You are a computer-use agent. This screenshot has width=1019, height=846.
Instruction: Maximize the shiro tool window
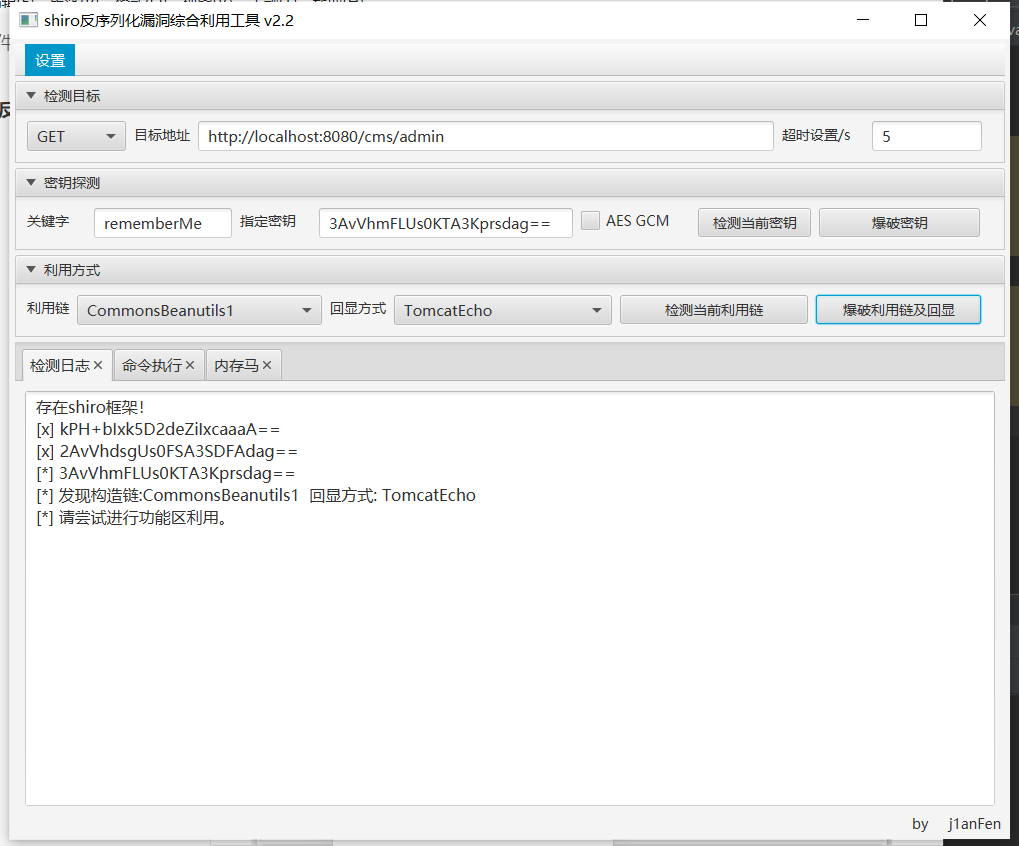[921, 20]
